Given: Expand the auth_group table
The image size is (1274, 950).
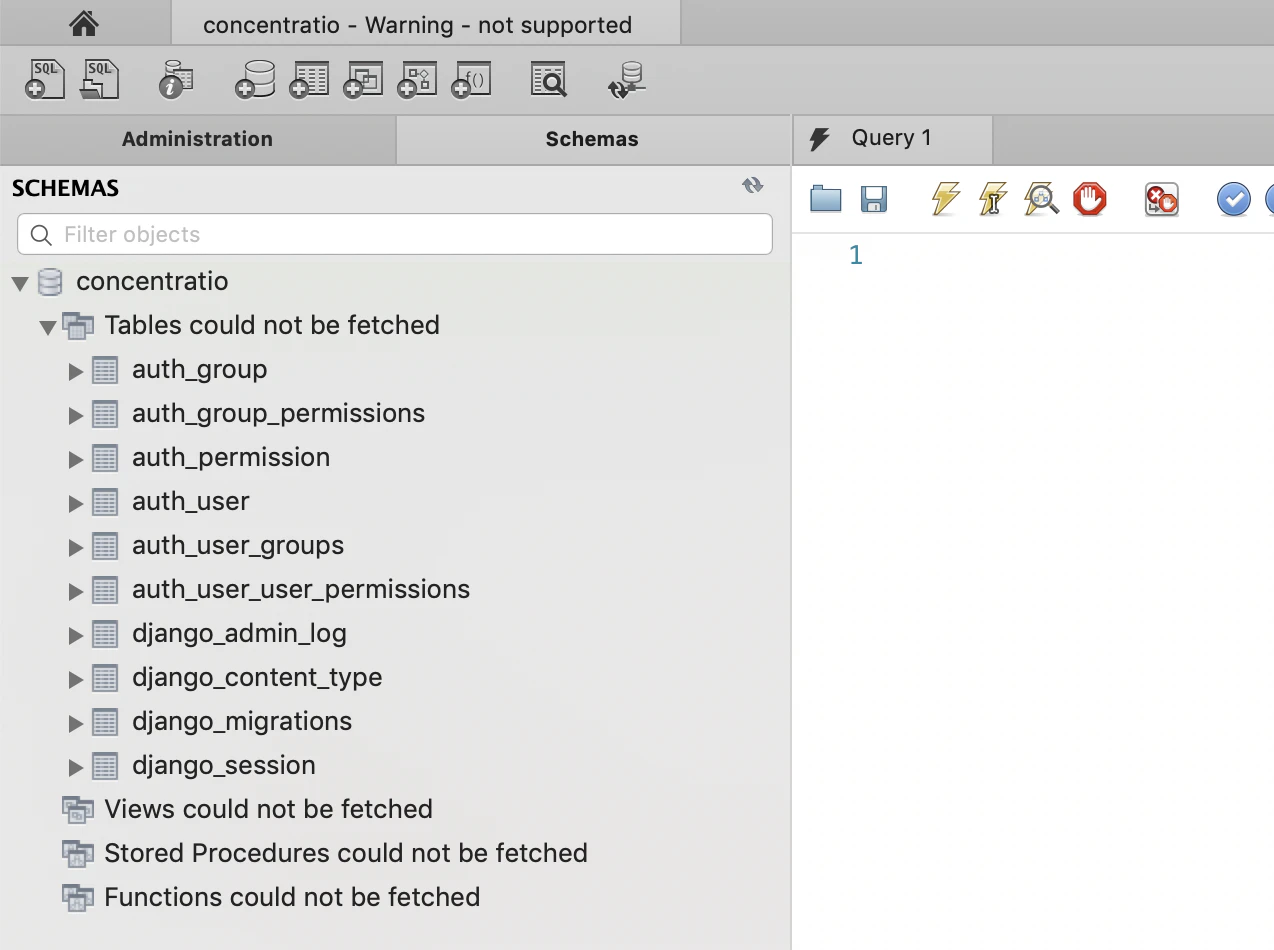Looking at the screenshot, I should pos(76,371).
